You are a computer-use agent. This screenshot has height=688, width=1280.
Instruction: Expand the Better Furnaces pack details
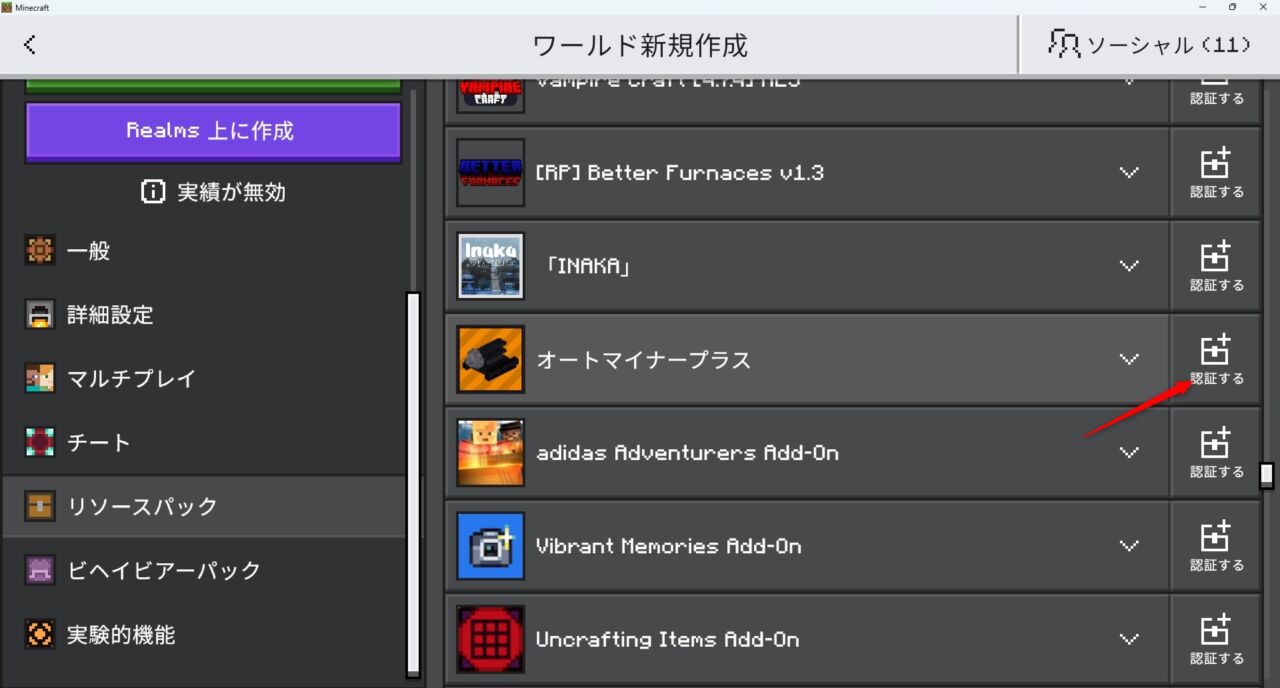point(1129,173)
